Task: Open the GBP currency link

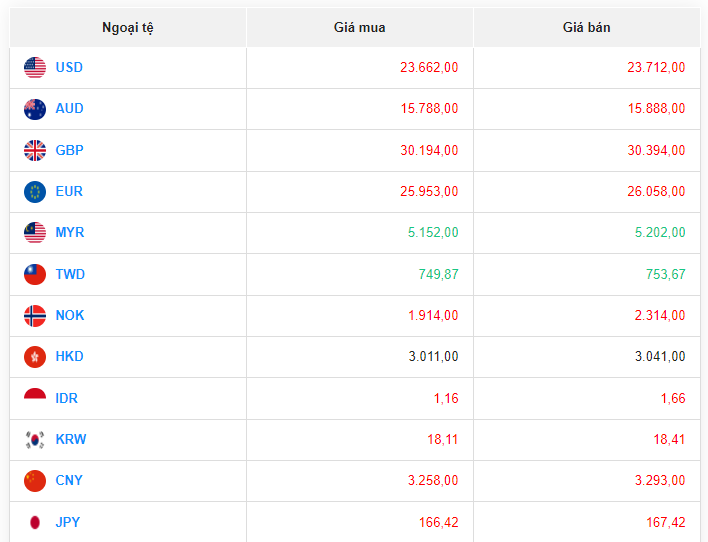Action: click(70, 150)
